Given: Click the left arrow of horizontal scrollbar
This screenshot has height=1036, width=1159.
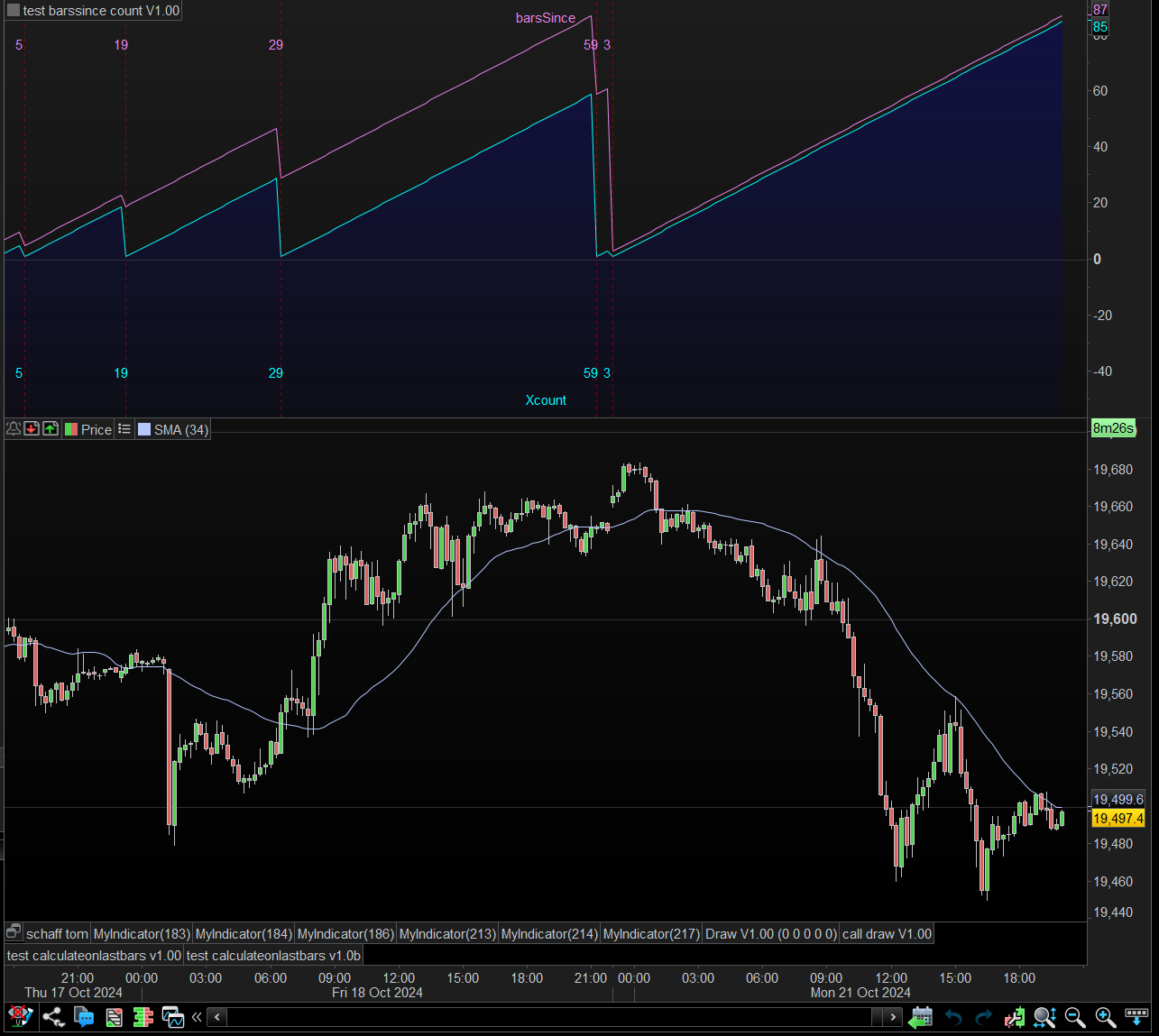Looking at the screenshot, I should coord(217,1017).
